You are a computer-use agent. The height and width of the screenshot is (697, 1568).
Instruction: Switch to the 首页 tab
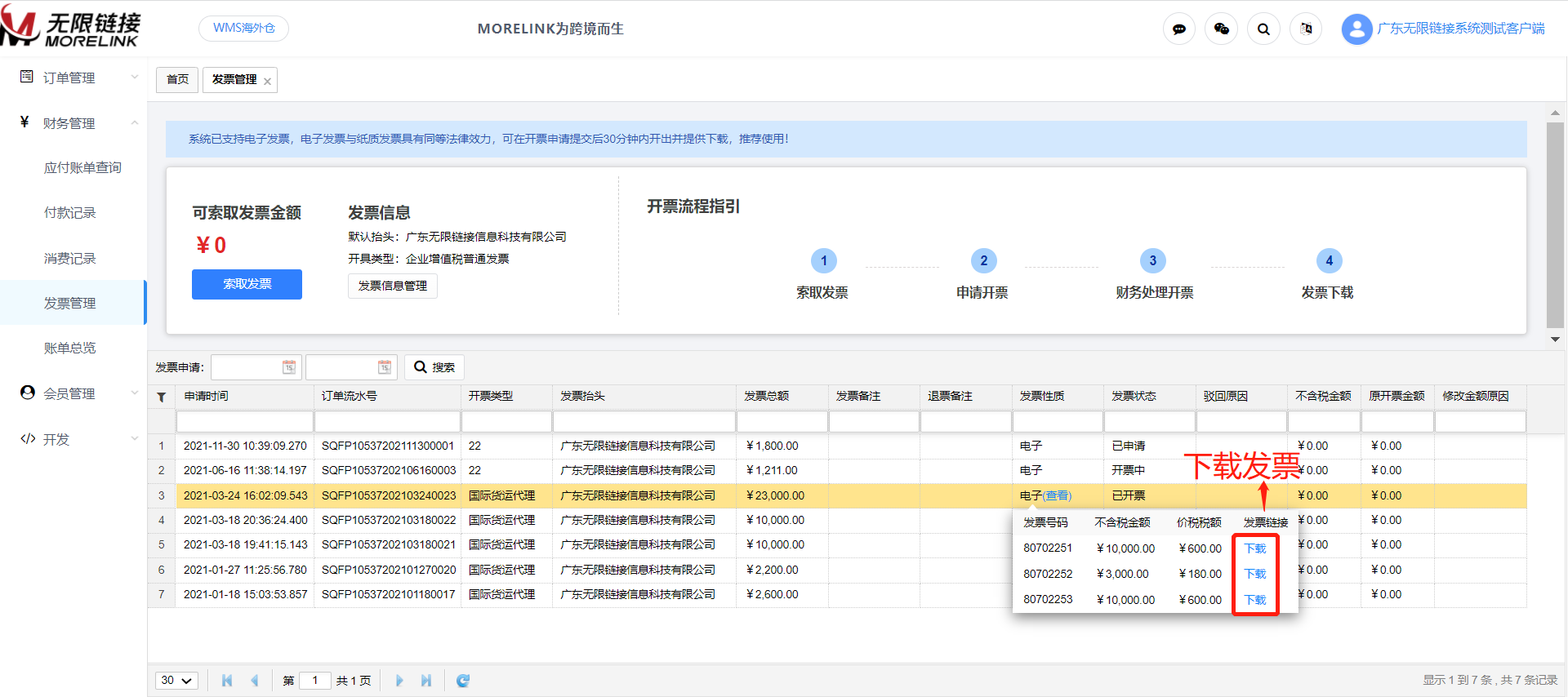(x=177, y=80)
